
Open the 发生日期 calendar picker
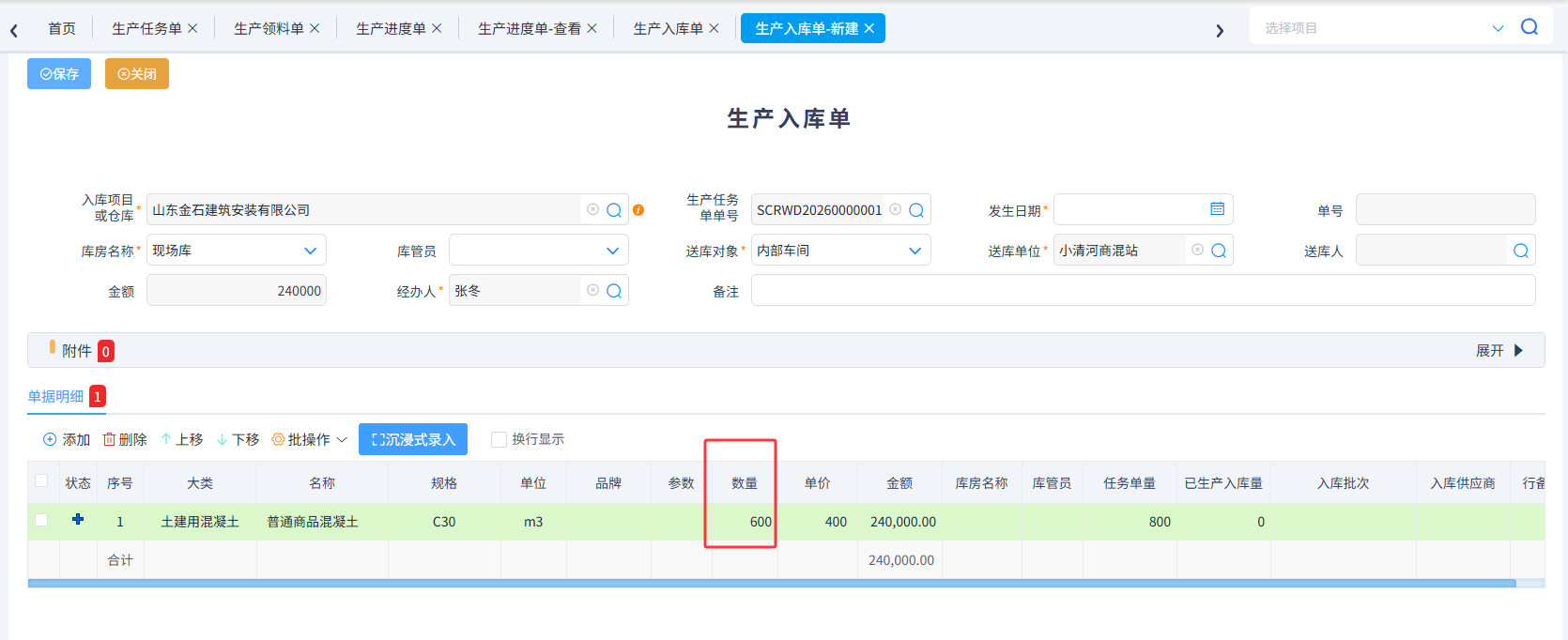point(1217,209)
